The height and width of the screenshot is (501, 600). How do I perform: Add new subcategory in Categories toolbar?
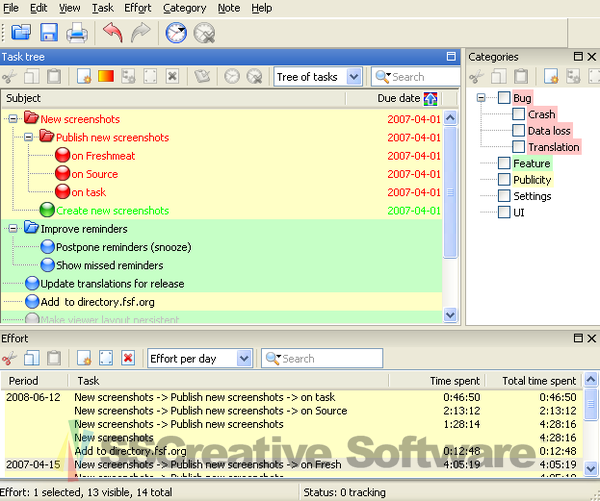[573, 77]
